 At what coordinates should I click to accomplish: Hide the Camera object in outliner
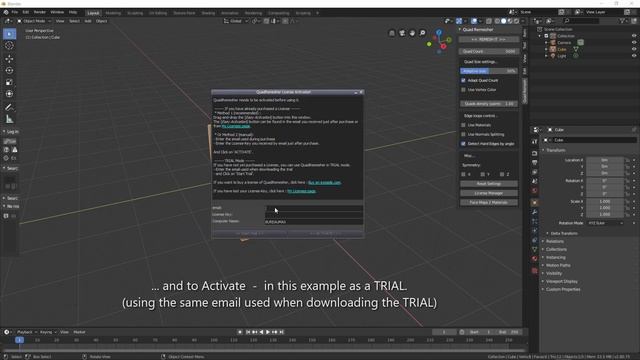coord(634,42)
